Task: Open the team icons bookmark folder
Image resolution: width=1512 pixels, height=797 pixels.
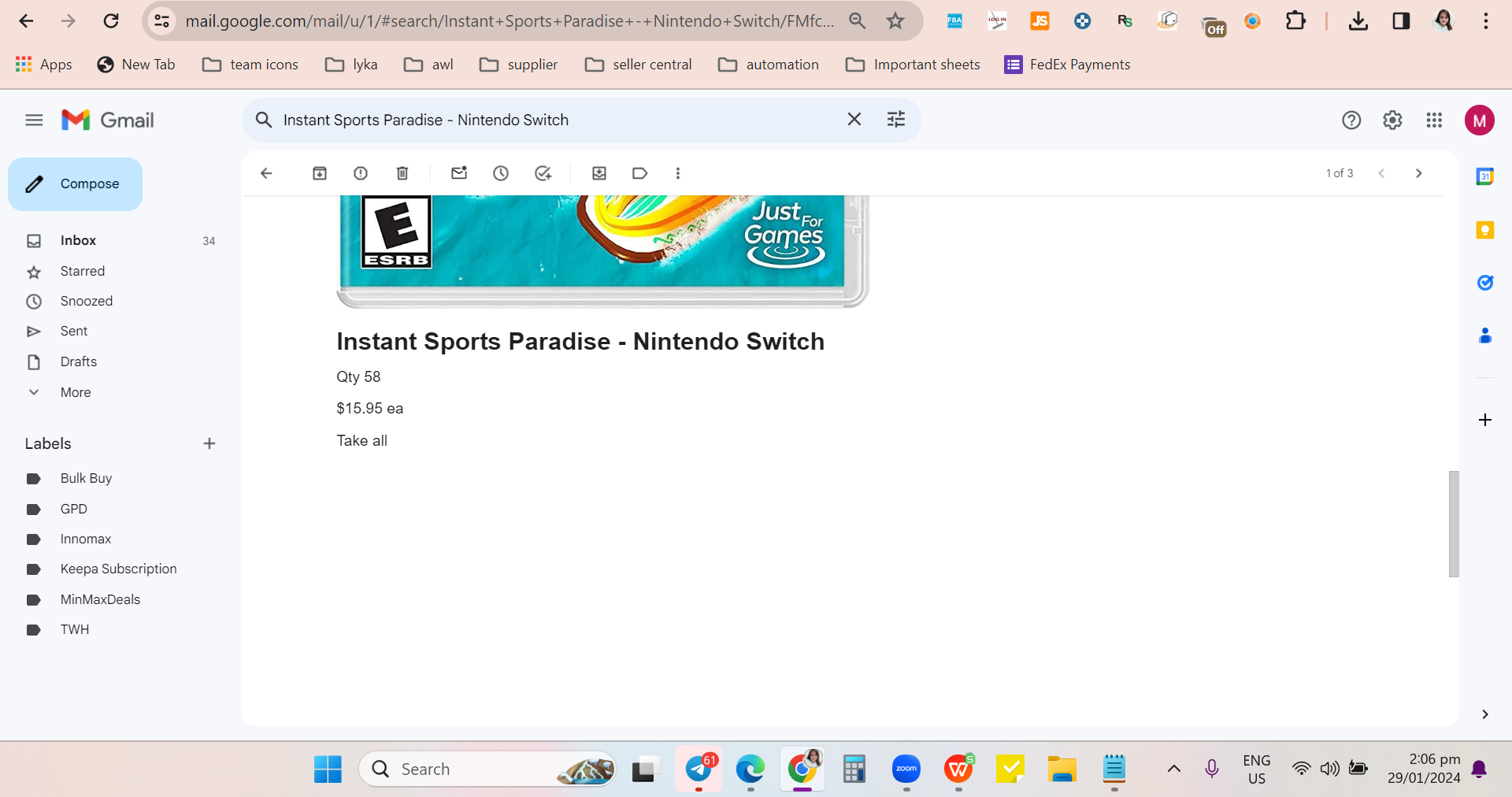Action: tap(250, 65)
